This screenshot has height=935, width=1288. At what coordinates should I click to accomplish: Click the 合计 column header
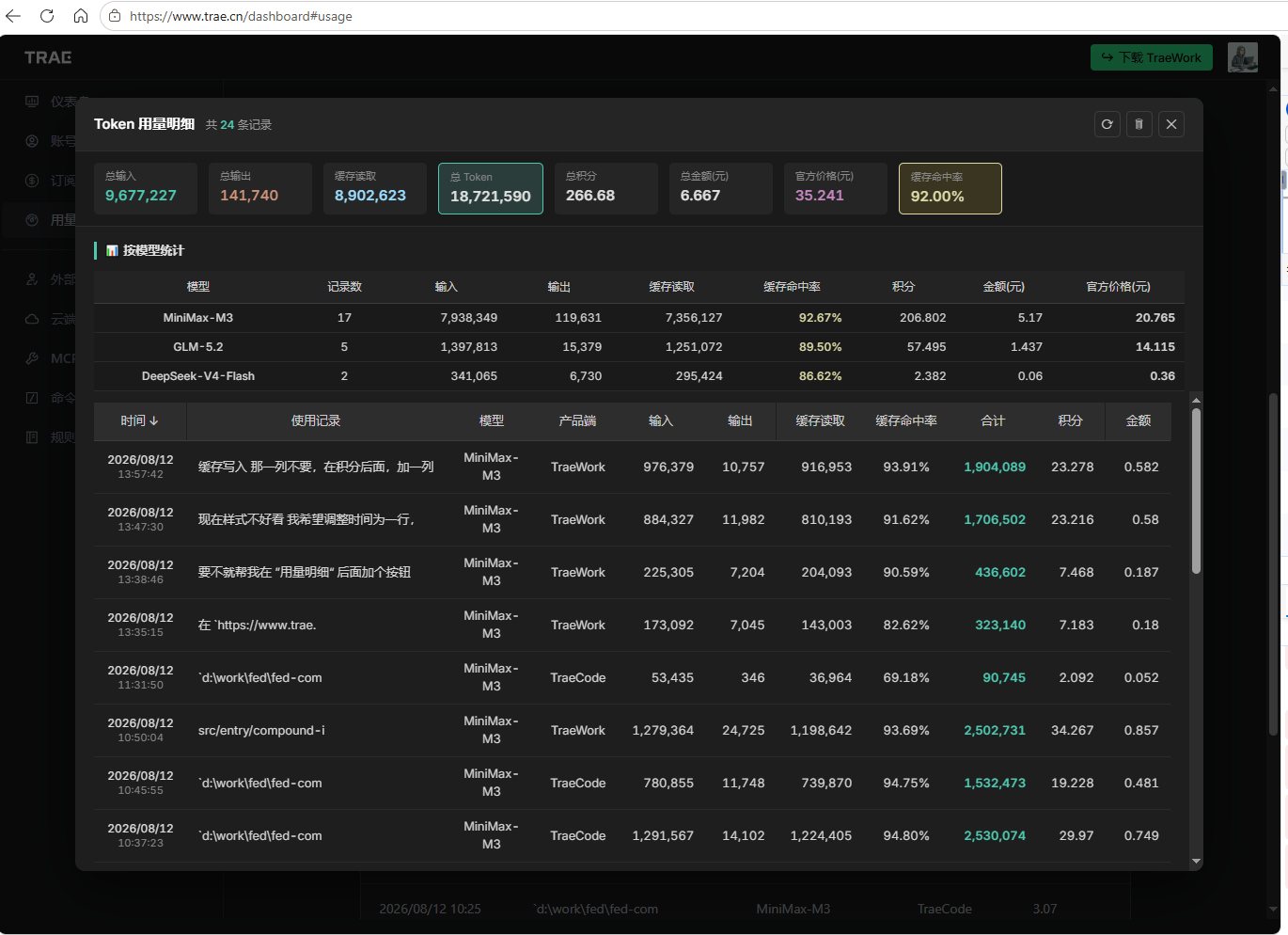pos(993,420)
